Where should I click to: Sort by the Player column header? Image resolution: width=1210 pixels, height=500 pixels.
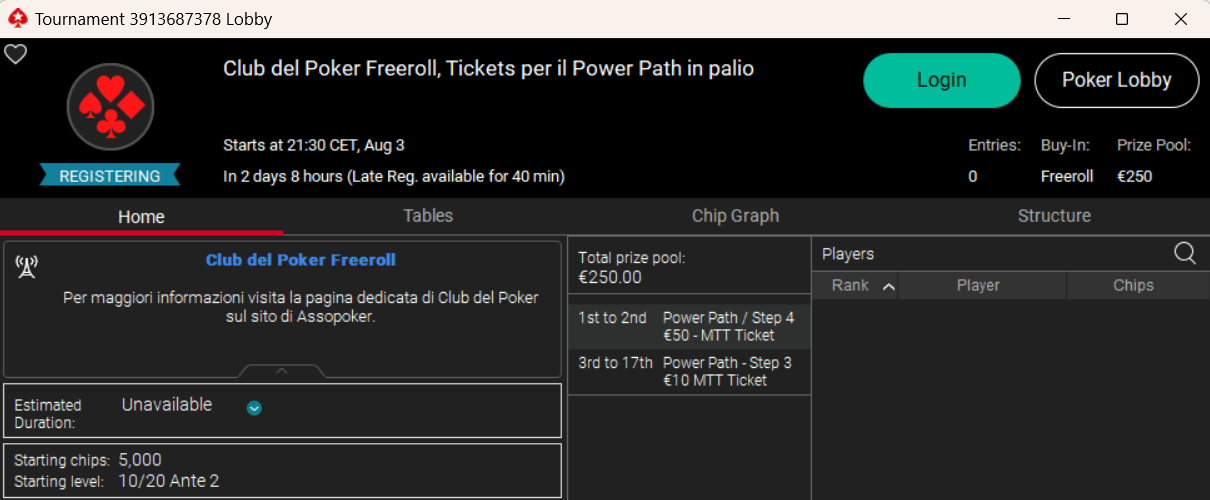978,286
